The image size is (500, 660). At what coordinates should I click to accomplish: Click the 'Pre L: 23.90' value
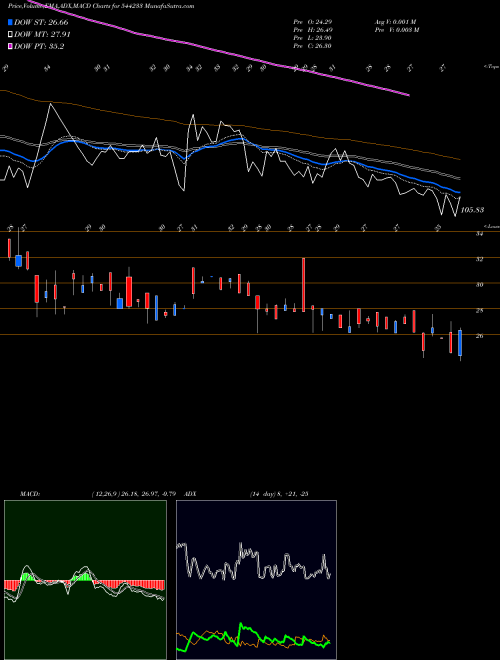(313, 38)
